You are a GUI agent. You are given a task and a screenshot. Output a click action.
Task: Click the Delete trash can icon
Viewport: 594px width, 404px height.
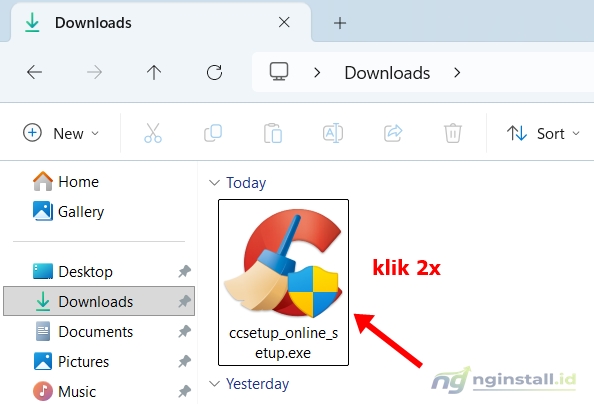point(453,133)
